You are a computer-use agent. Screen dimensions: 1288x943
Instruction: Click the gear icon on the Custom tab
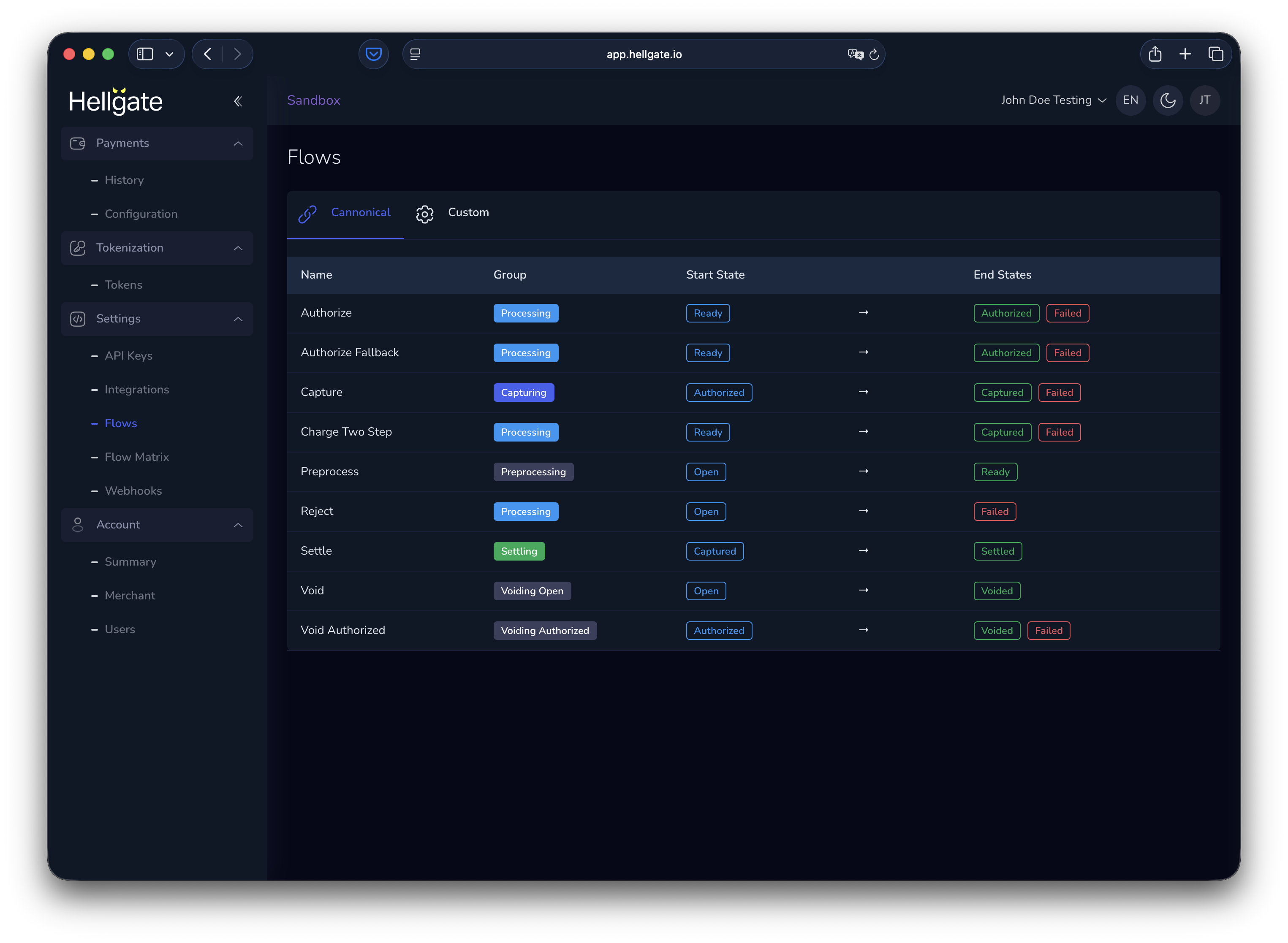point(424,214)
